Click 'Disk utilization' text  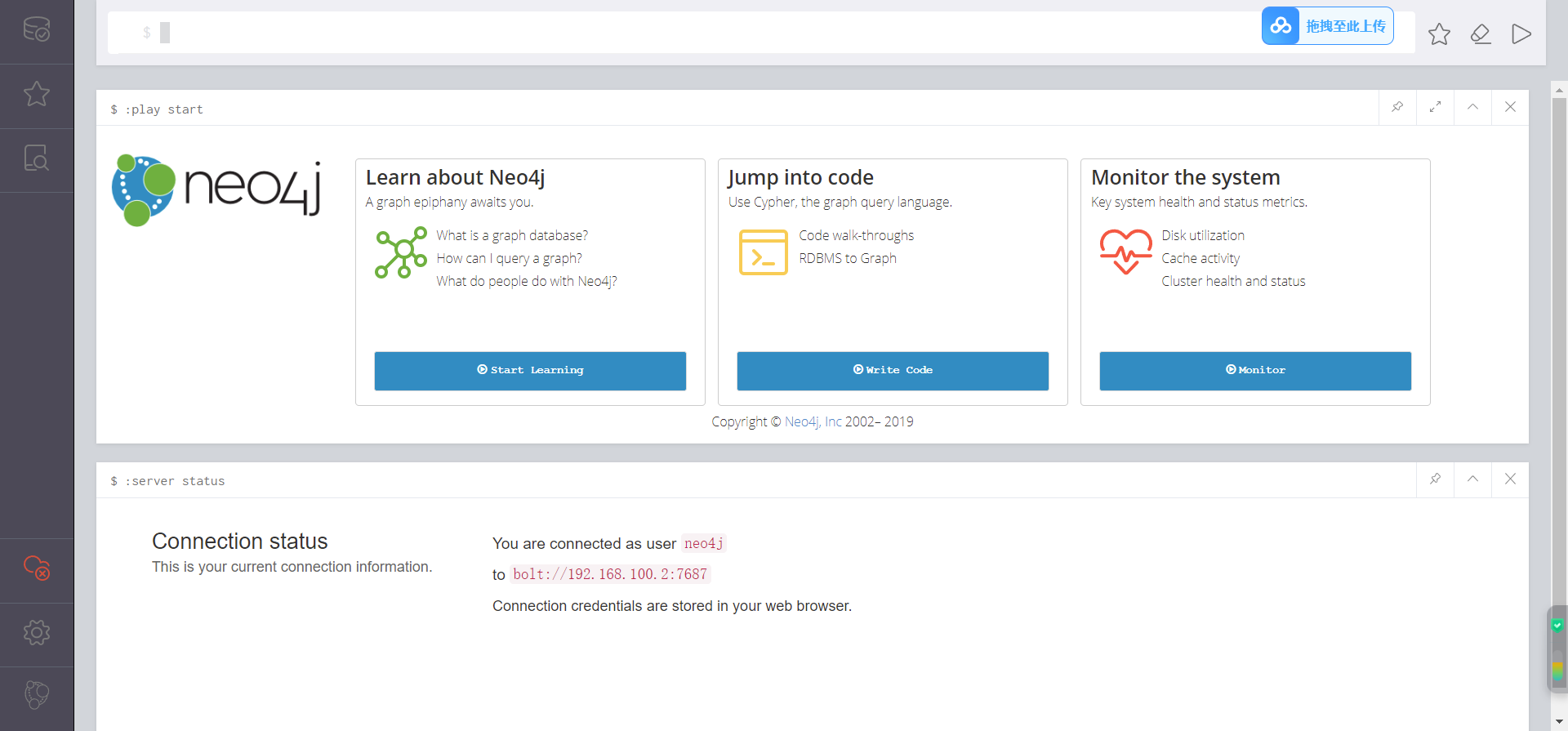(x=1203, y=235)
